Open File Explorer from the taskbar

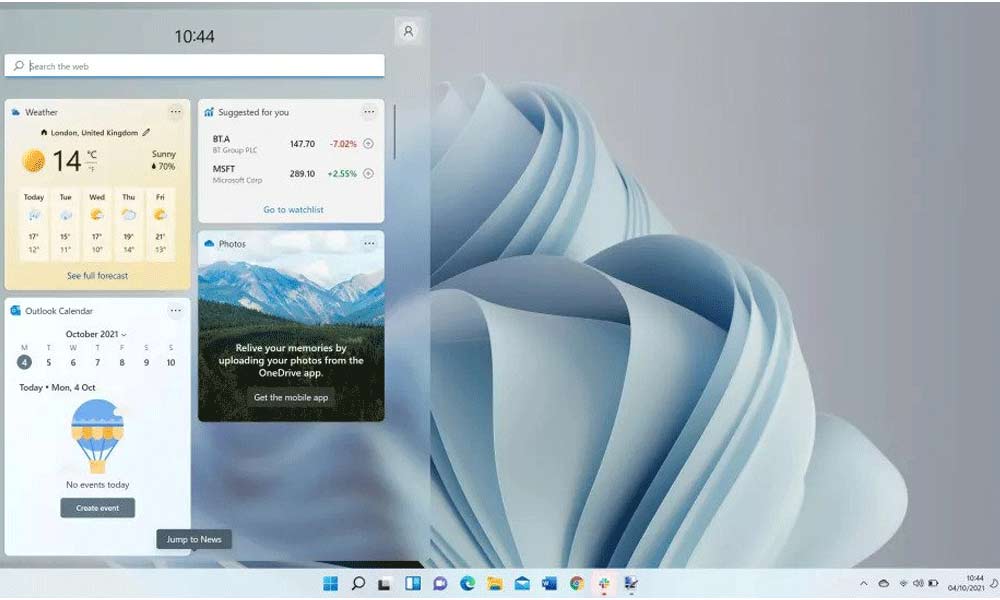[494, 581]
